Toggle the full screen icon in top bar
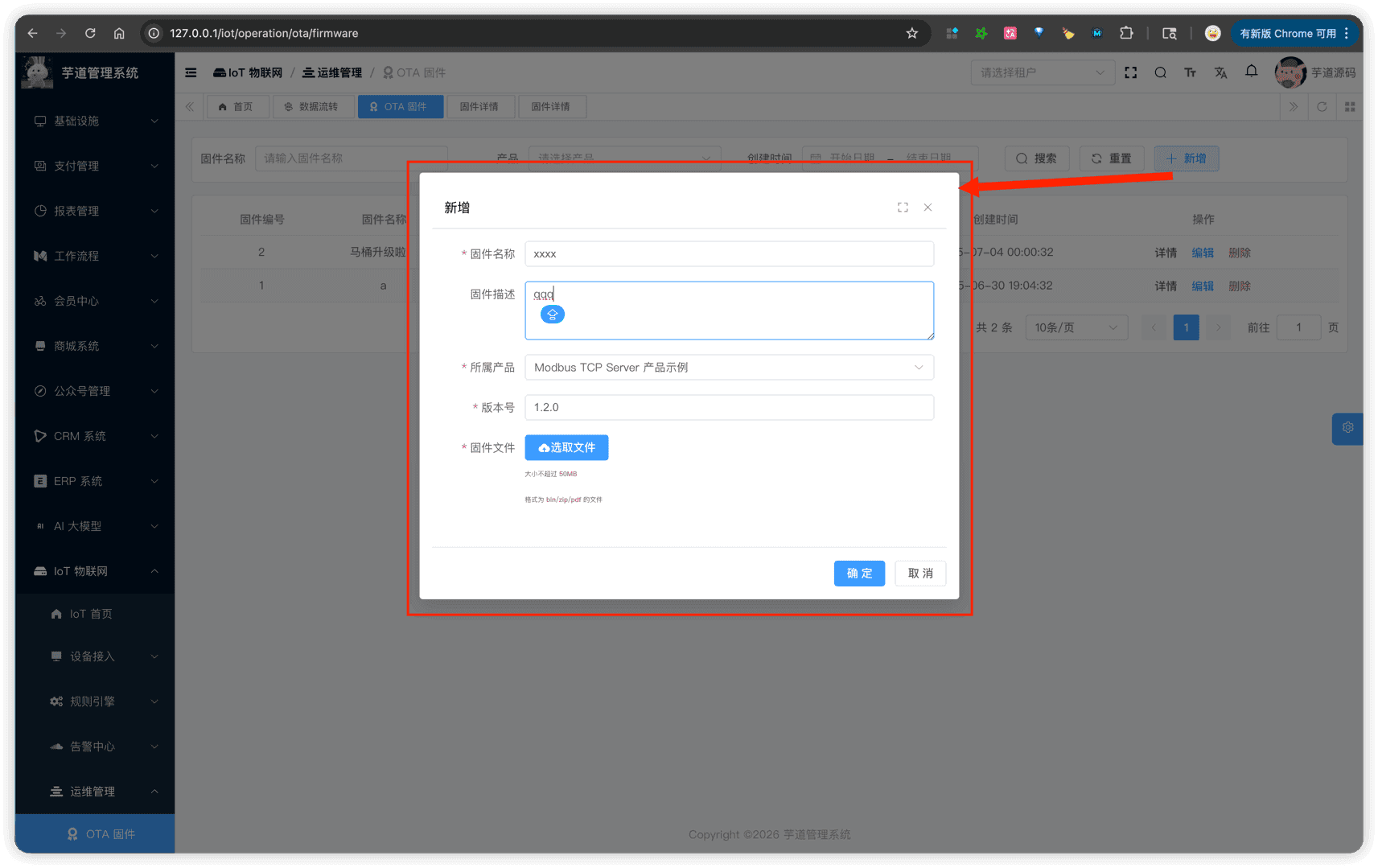Image resolution: width=1378 pixels, height=868 pixels. pos(1130,72)
